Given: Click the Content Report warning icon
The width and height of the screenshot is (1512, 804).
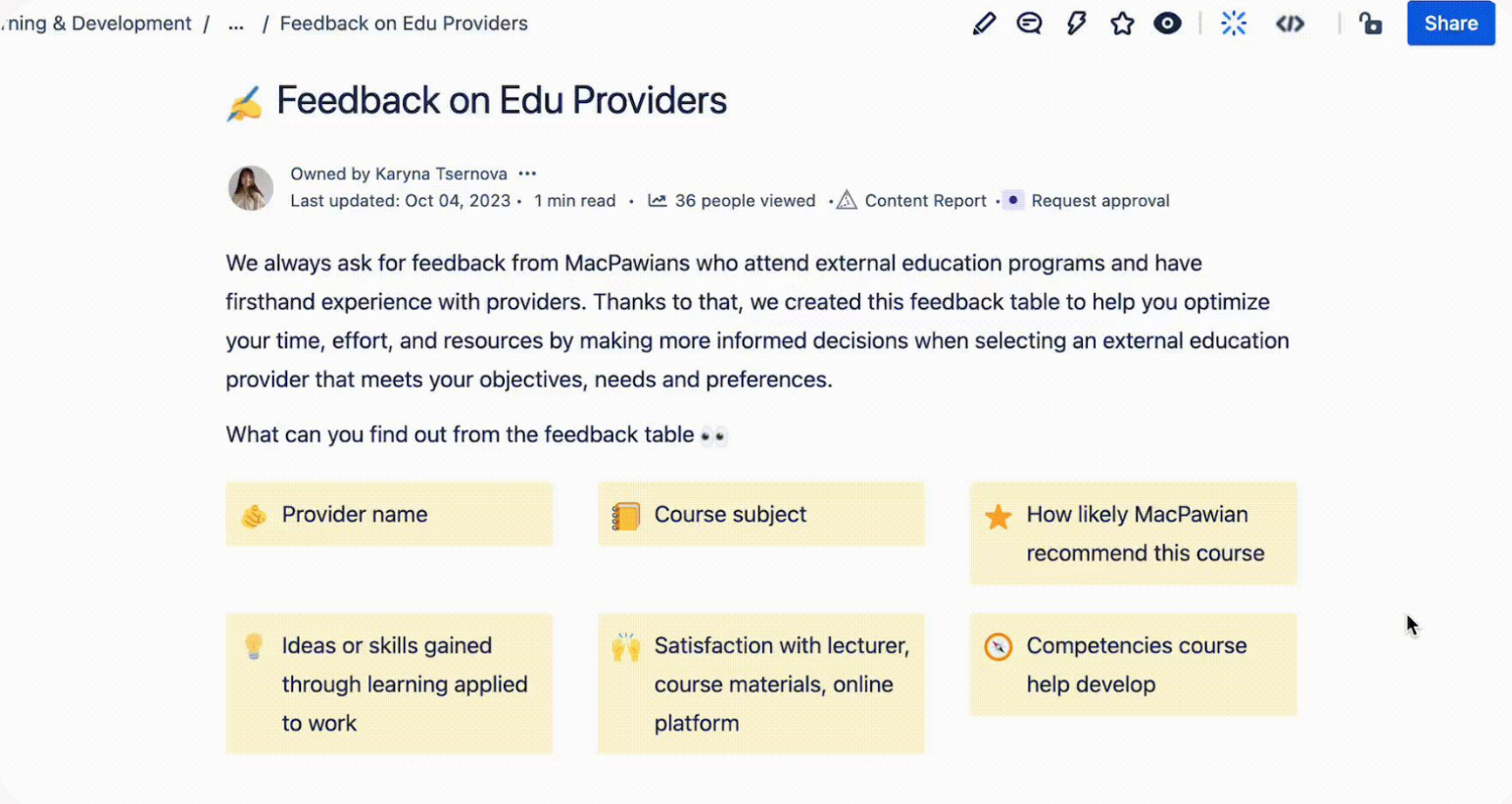Looking at the screenshot, I should point(847,201).
